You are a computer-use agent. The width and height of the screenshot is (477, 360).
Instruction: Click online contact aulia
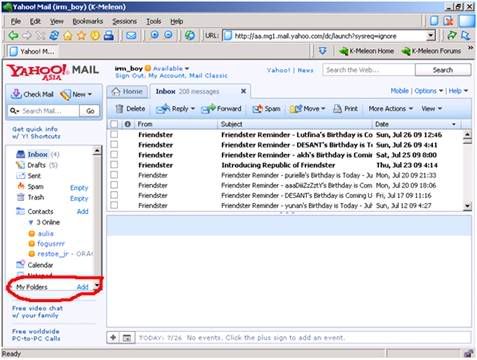click(45, 233)
